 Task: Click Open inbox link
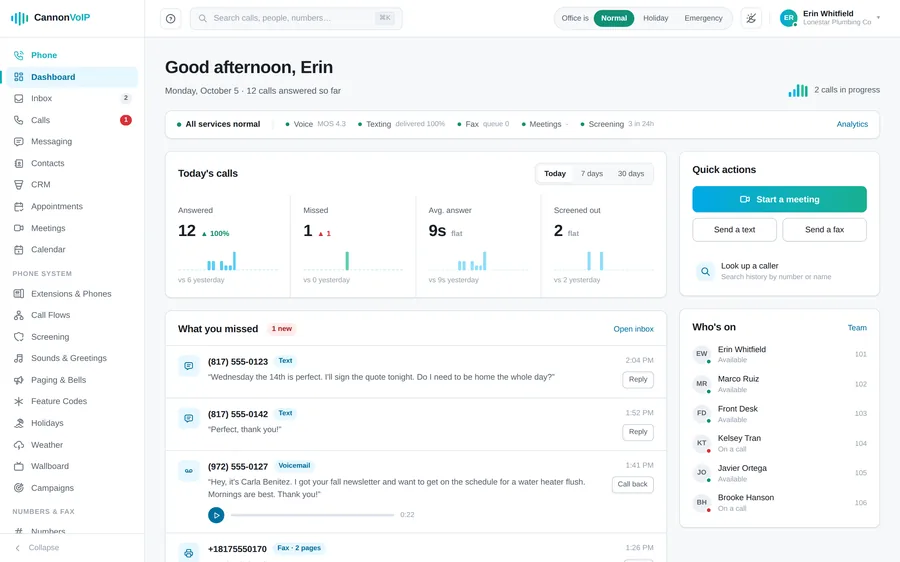[633, 329]
